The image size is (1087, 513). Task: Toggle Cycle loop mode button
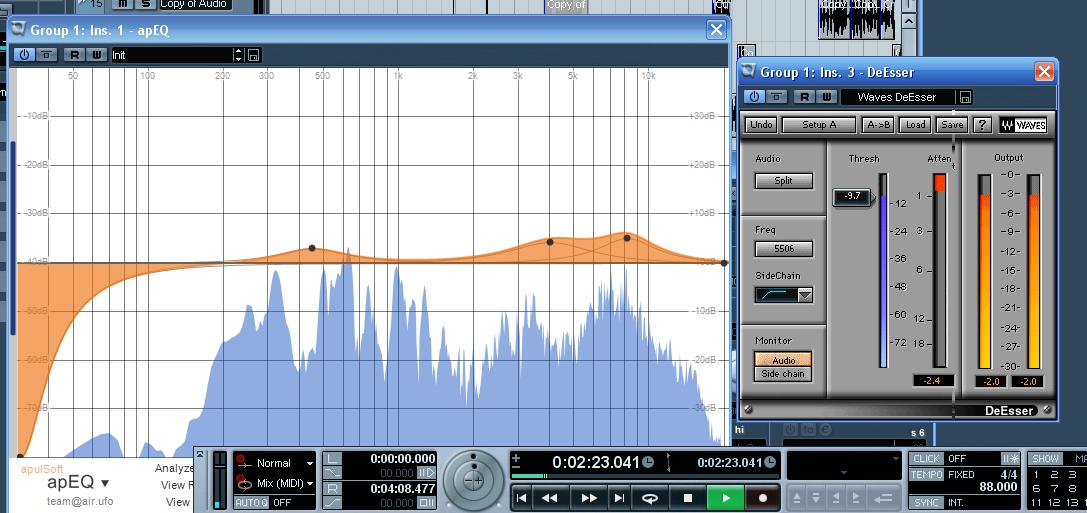tap(650, 498)
